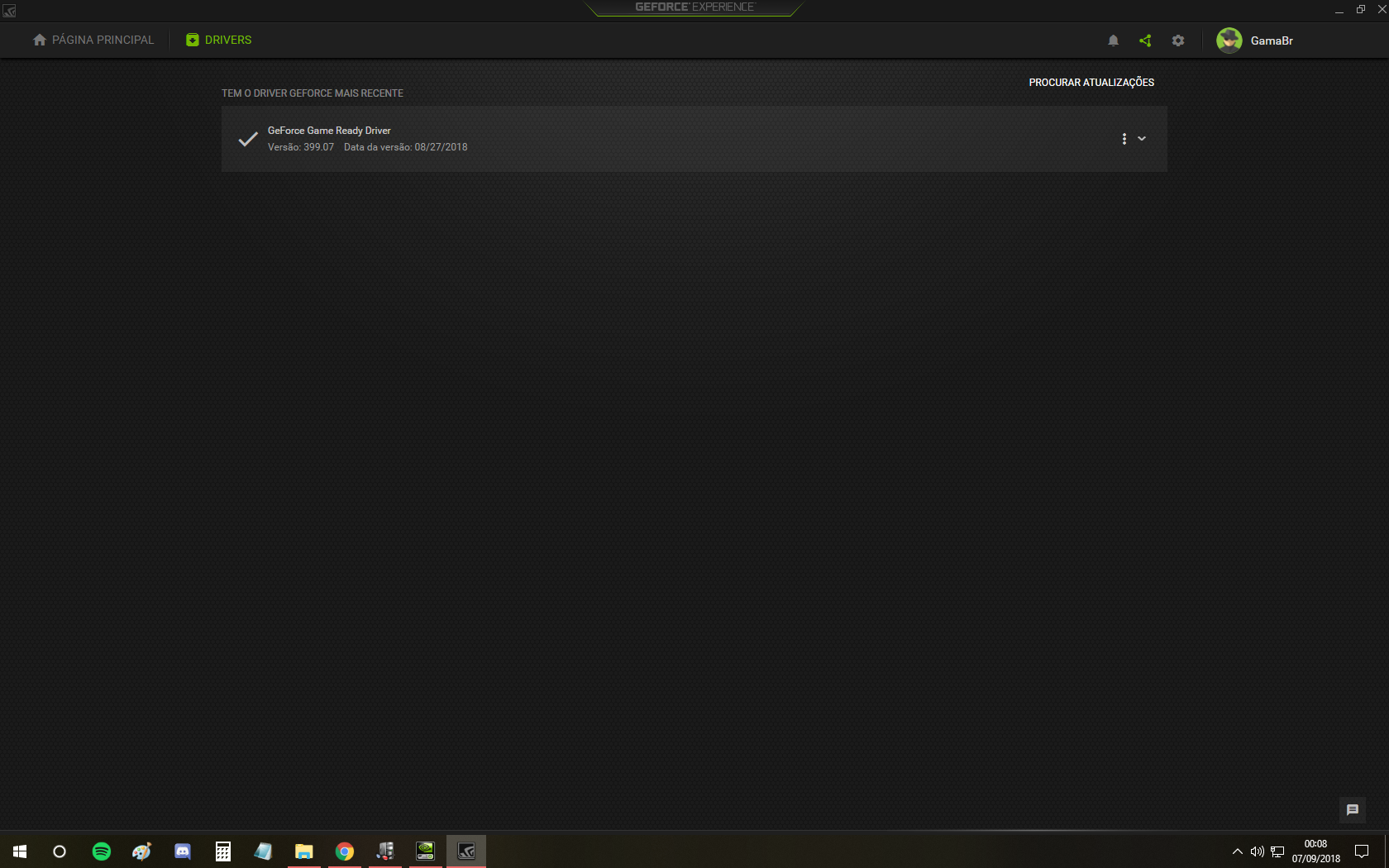Restore down the GeForce Experience window
This screenshot has height=868, width=1389.
point(1361,10)
